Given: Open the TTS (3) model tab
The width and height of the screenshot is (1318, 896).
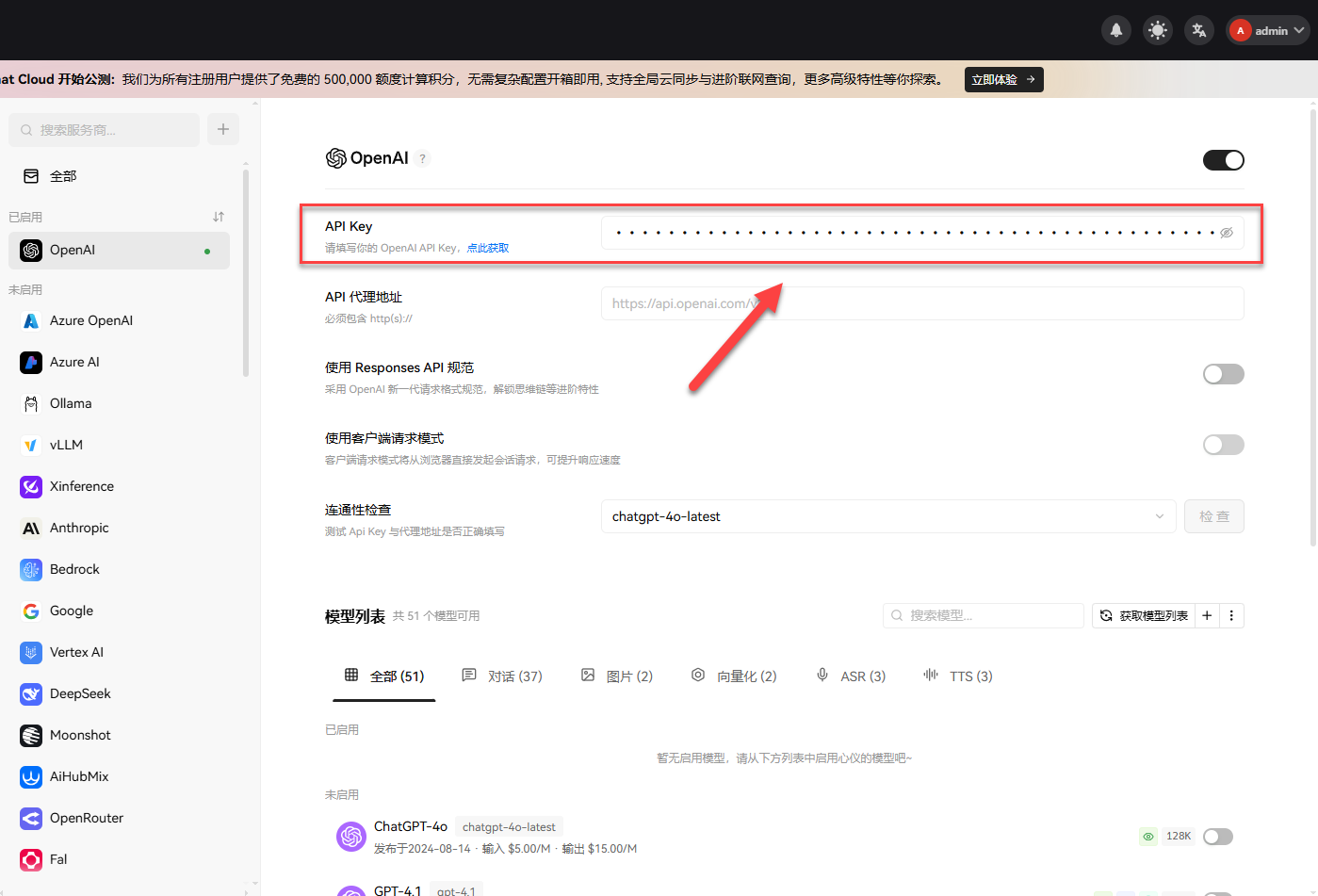Looking at the screenshot, I should [957, 676].
